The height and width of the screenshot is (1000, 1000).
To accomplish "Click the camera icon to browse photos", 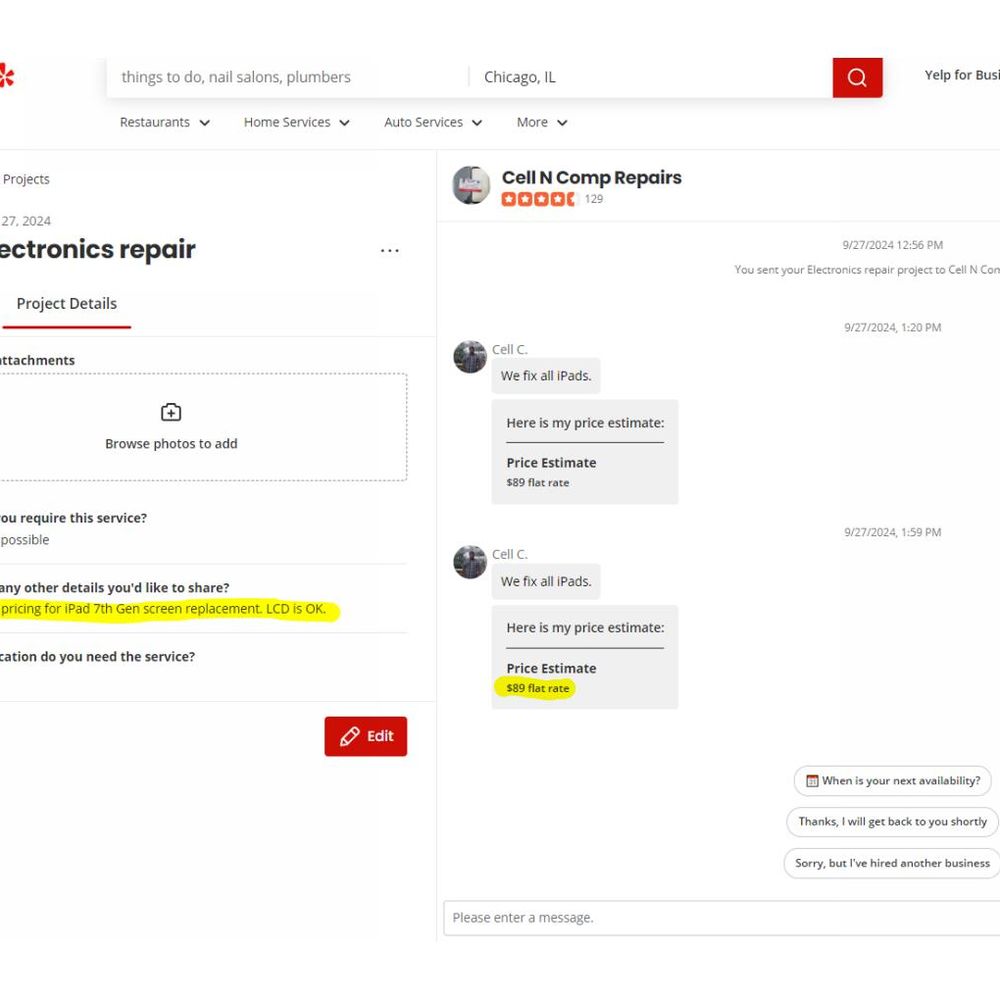I will click(171, 412).
